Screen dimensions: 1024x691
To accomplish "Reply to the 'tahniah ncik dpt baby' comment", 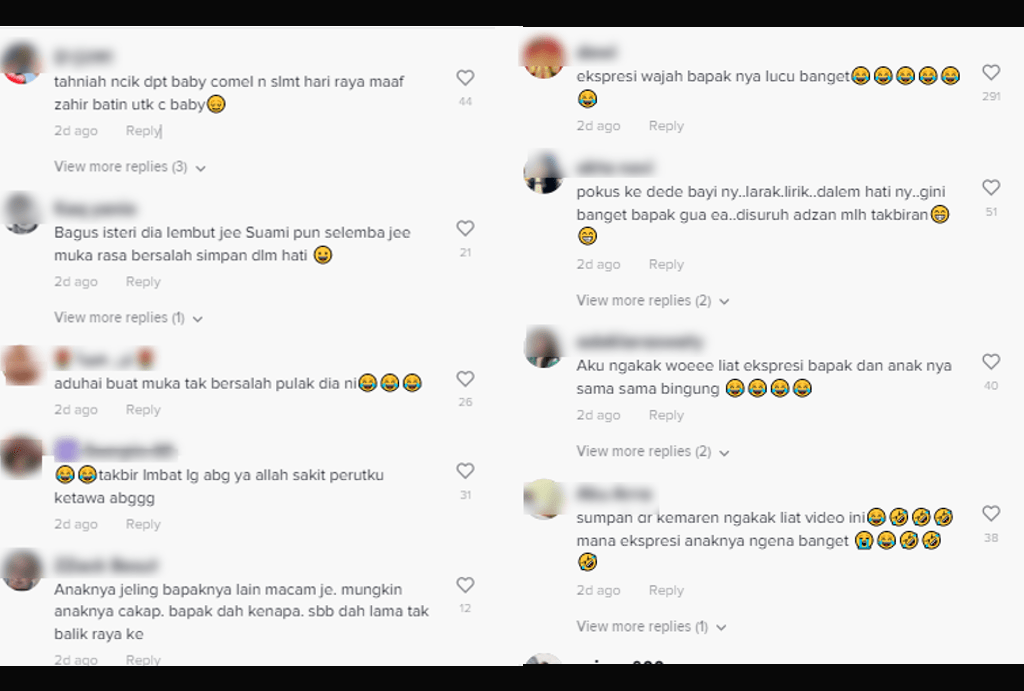I will pyautogui.click(x=143, y=131).
